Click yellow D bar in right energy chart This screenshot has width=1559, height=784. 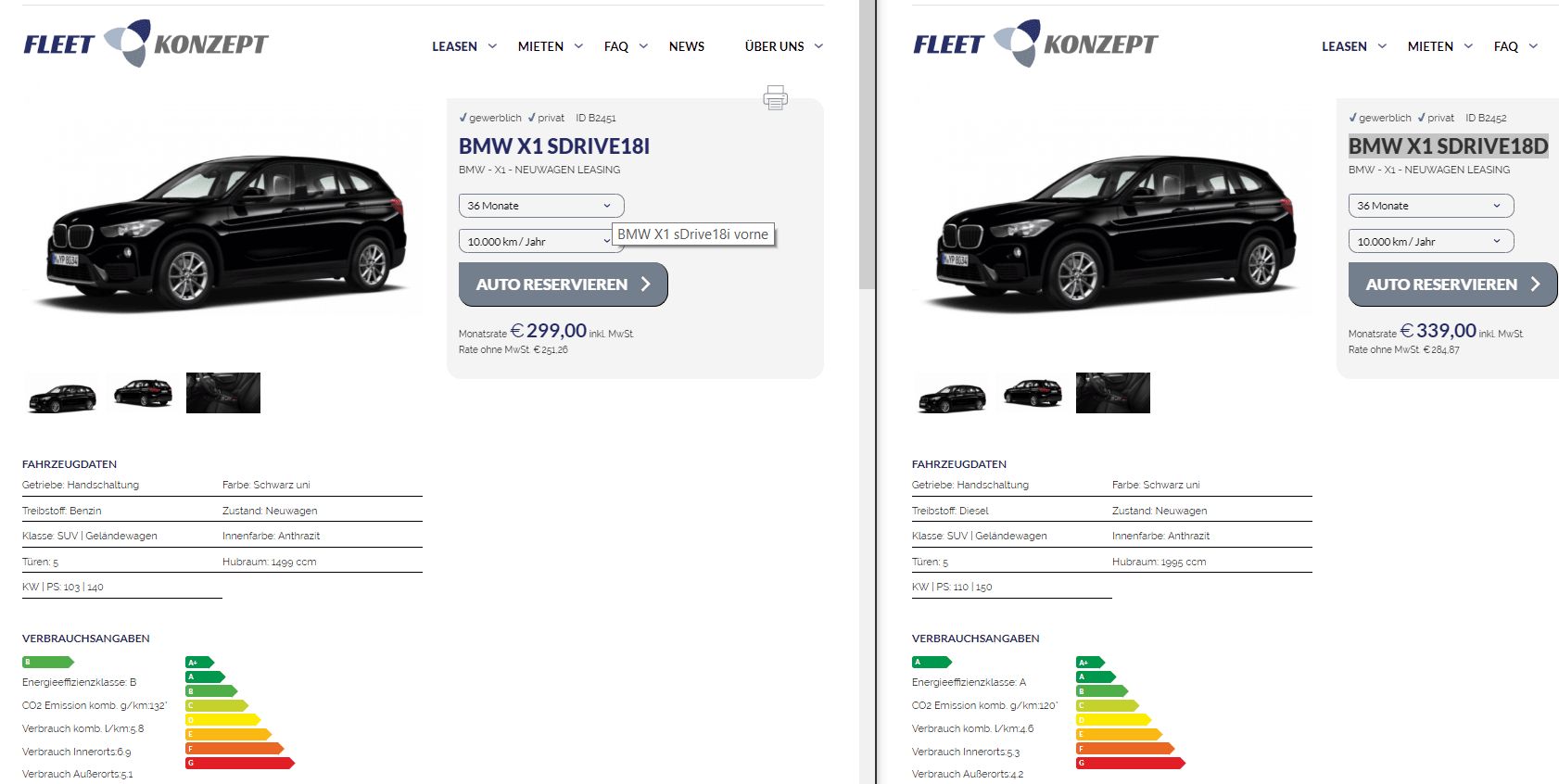[1113, 720]
